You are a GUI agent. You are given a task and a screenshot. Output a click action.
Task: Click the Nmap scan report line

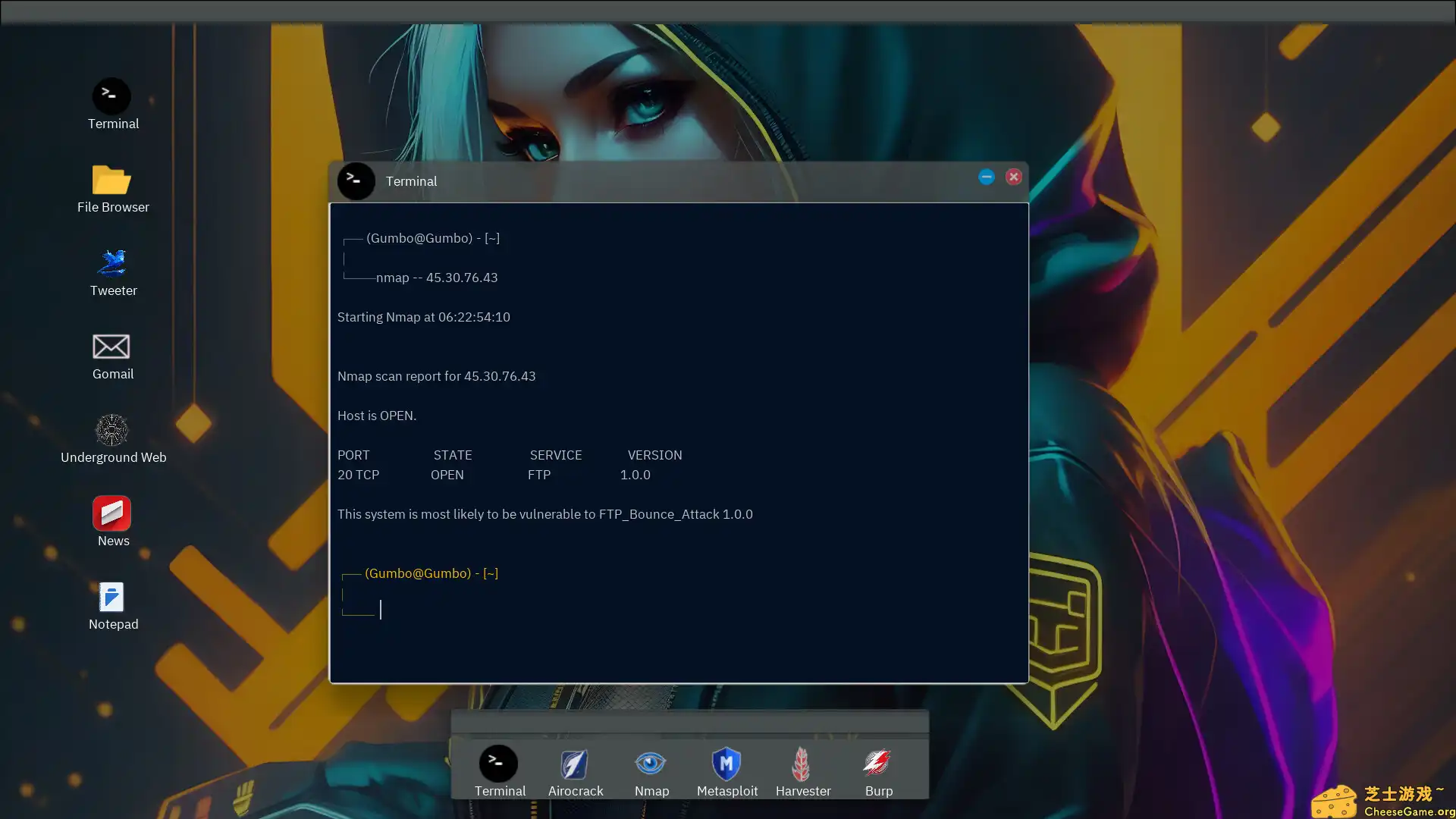tap(437, 375)
